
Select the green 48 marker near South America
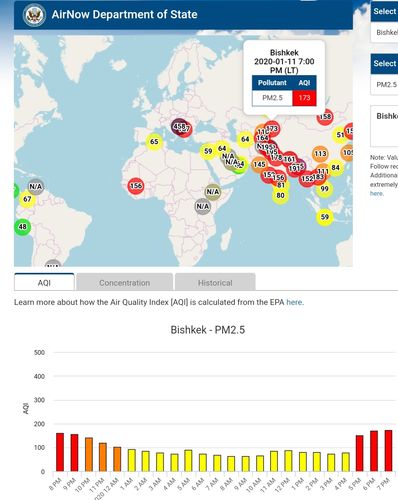[22, 227]
